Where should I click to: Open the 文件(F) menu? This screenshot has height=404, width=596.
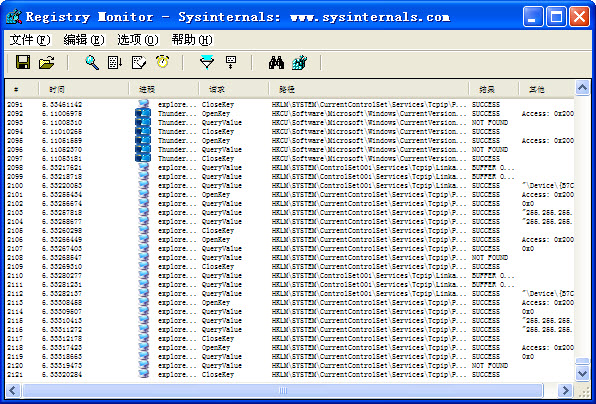pyautogui.click(x=30, y=40)
